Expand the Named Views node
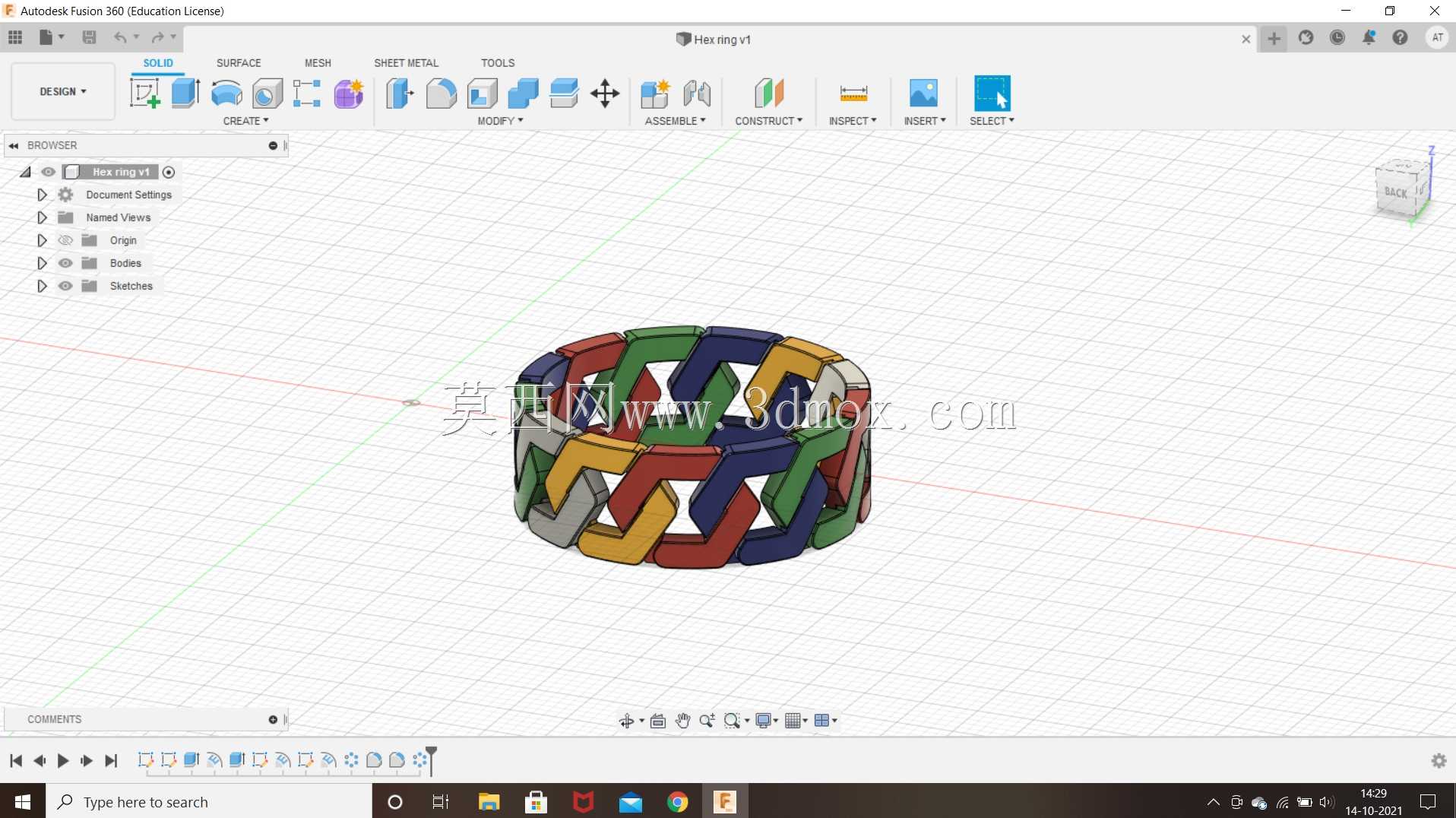This screenshot has width=1456, height=818. pos(42,217)
